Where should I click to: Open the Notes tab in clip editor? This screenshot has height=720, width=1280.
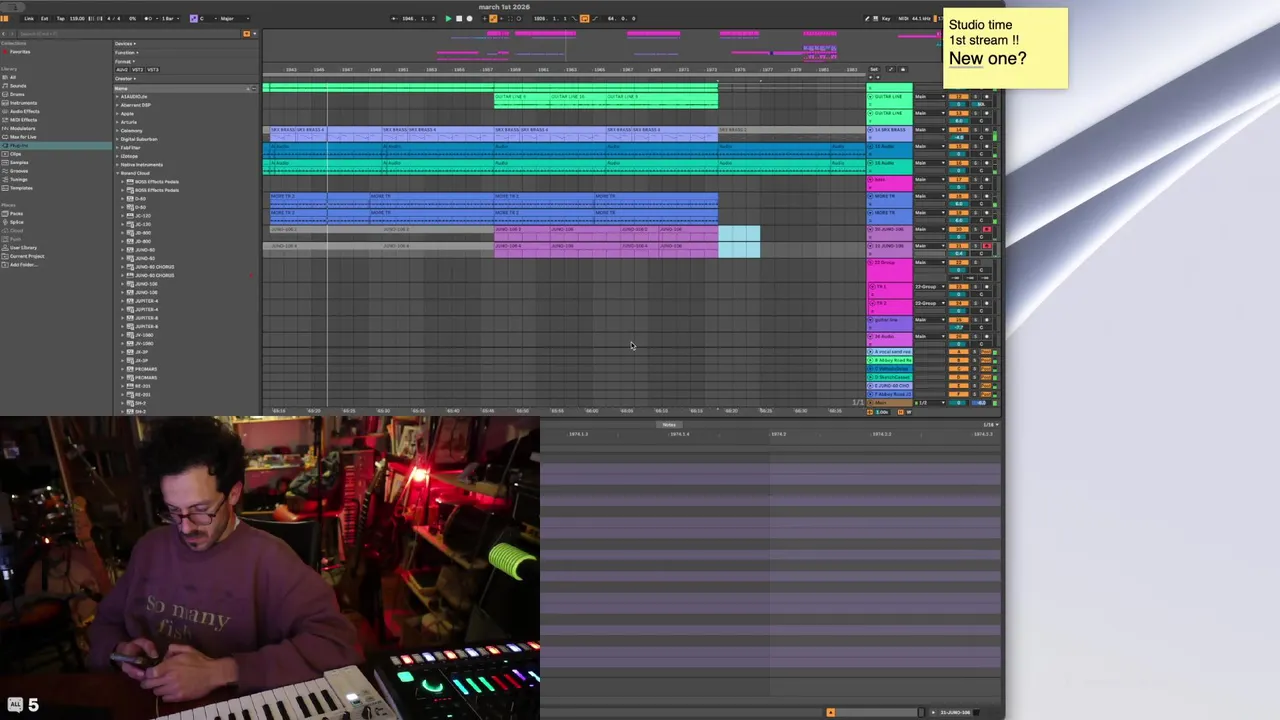669,425
